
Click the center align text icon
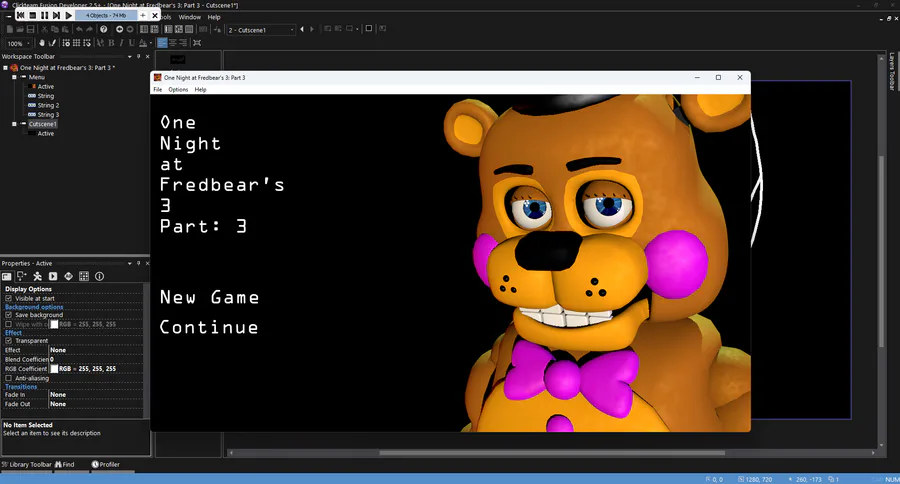point(172,43)
